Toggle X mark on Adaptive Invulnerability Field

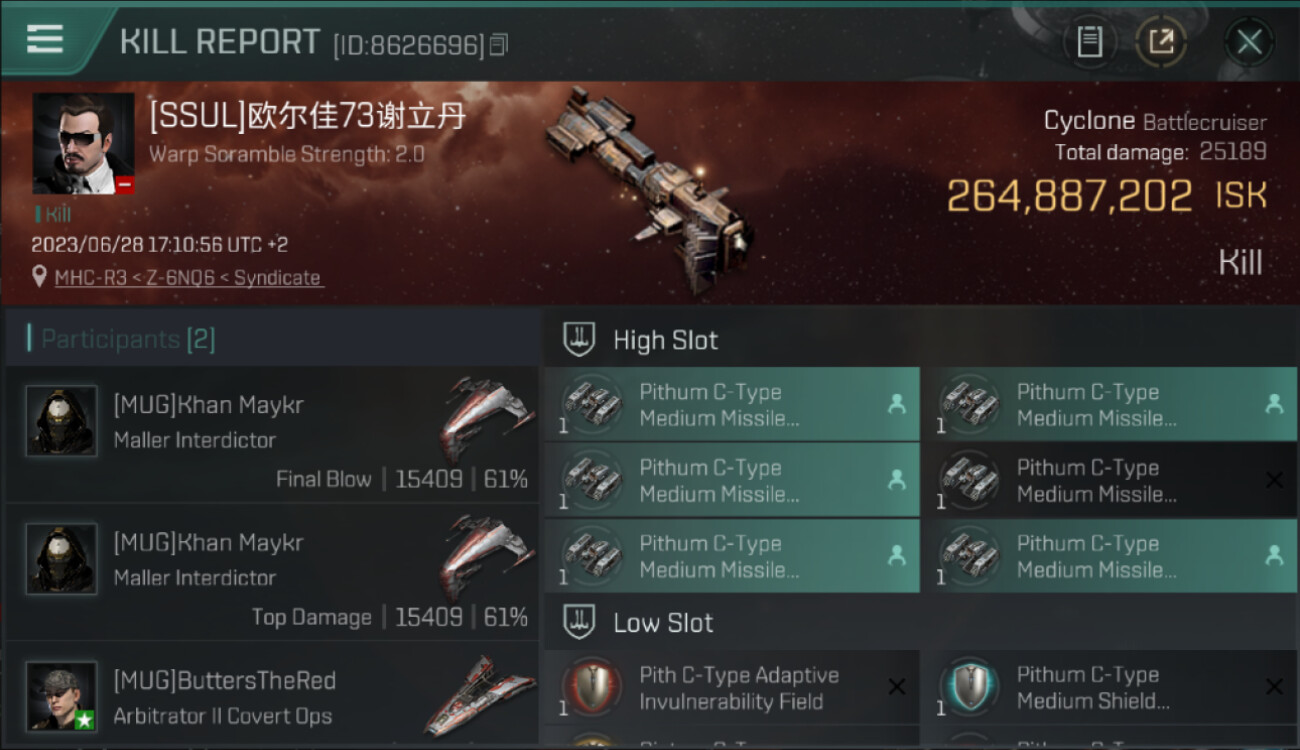(897, 687)
